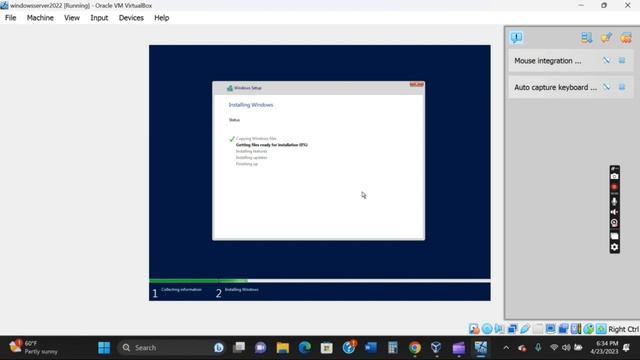Click the network adapter status icon
Screen dimensions: 640x360
(x=512, y=329)
